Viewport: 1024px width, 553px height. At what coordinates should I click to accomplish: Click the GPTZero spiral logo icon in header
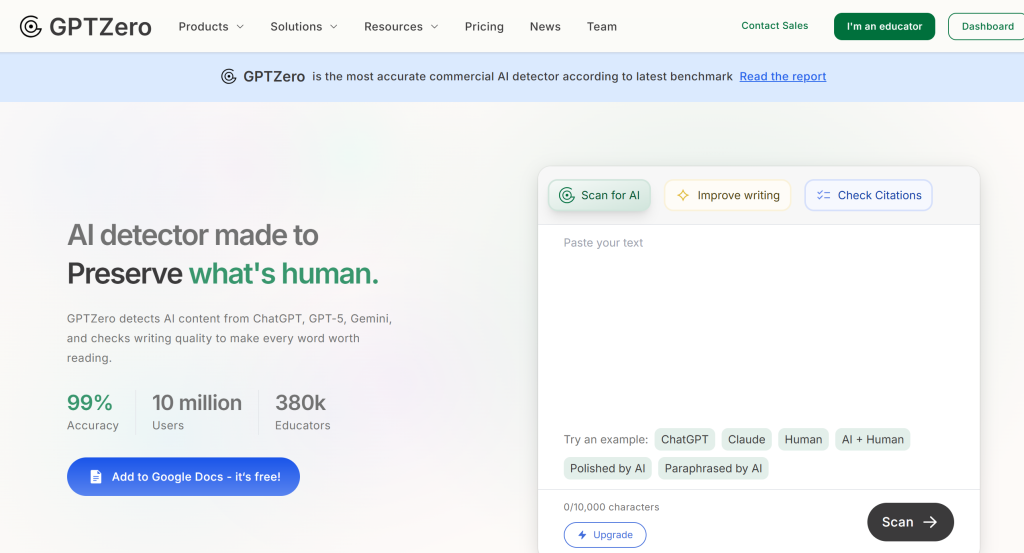[31, 27]
